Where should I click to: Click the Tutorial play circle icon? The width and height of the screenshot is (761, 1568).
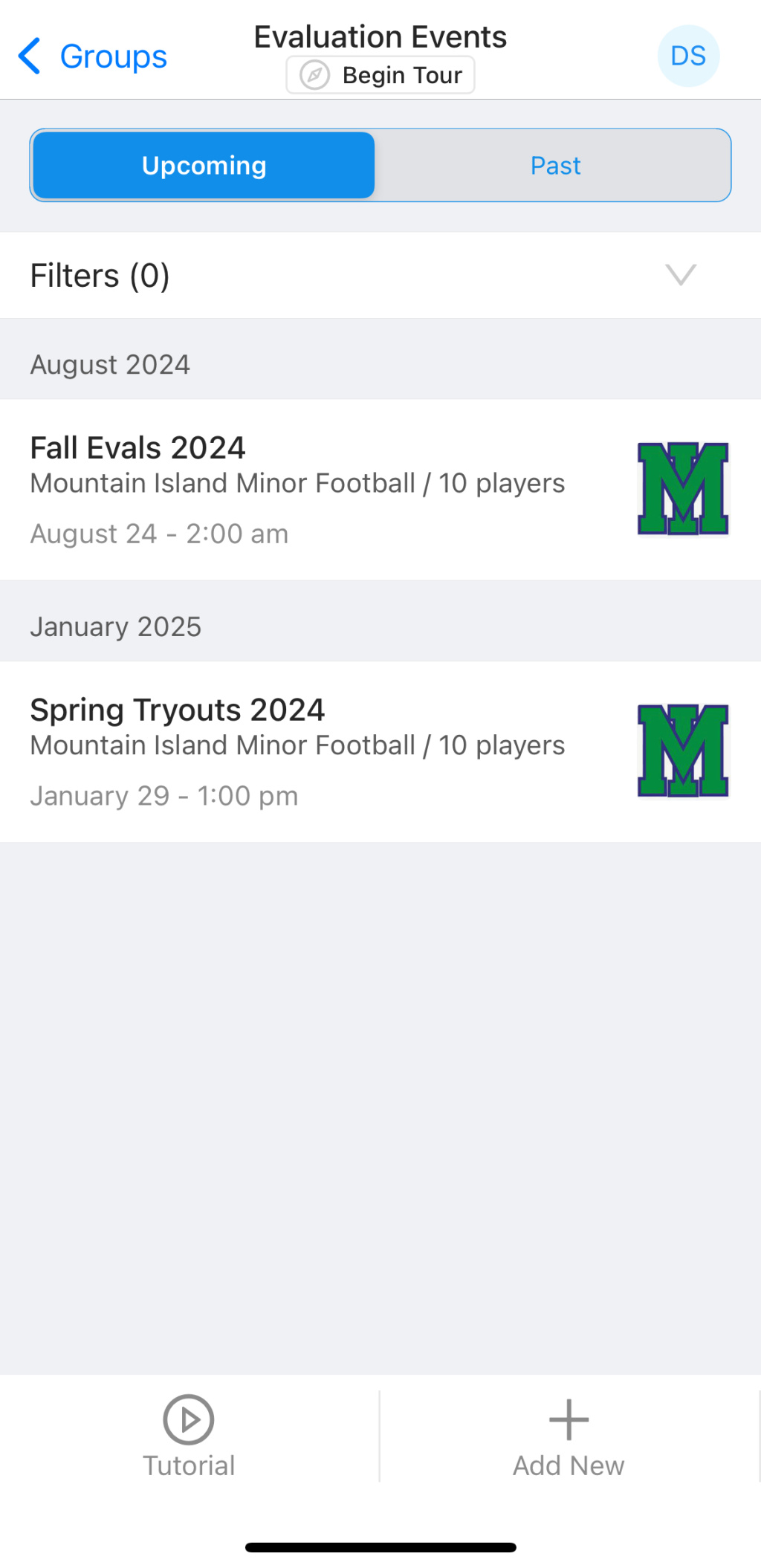click(189, 1419)
